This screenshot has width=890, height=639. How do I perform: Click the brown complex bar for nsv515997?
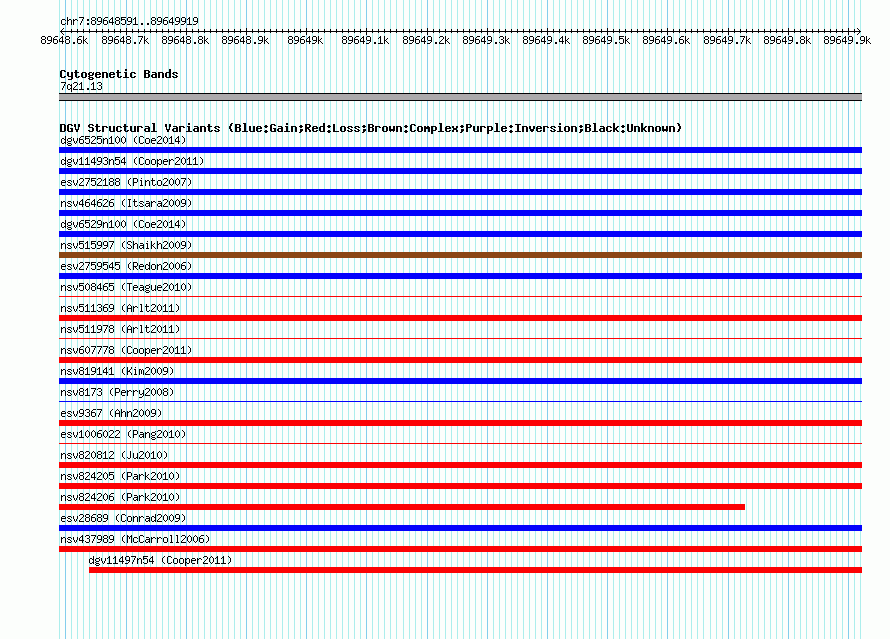point(460,255)
